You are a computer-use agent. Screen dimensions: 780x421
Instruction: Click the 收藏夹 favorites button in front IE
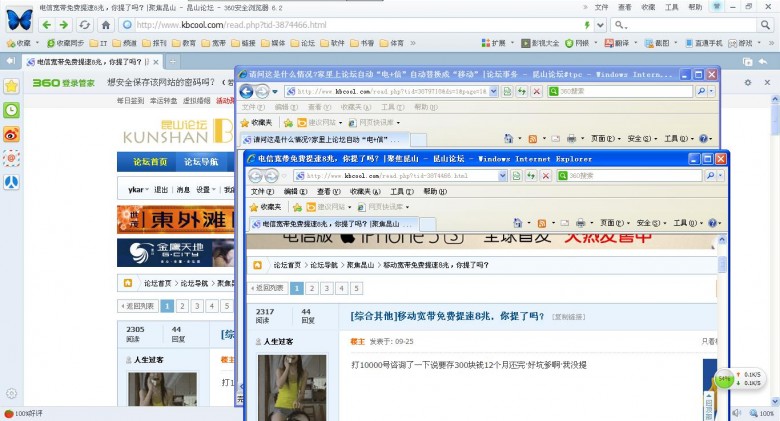tap(266, 207)
